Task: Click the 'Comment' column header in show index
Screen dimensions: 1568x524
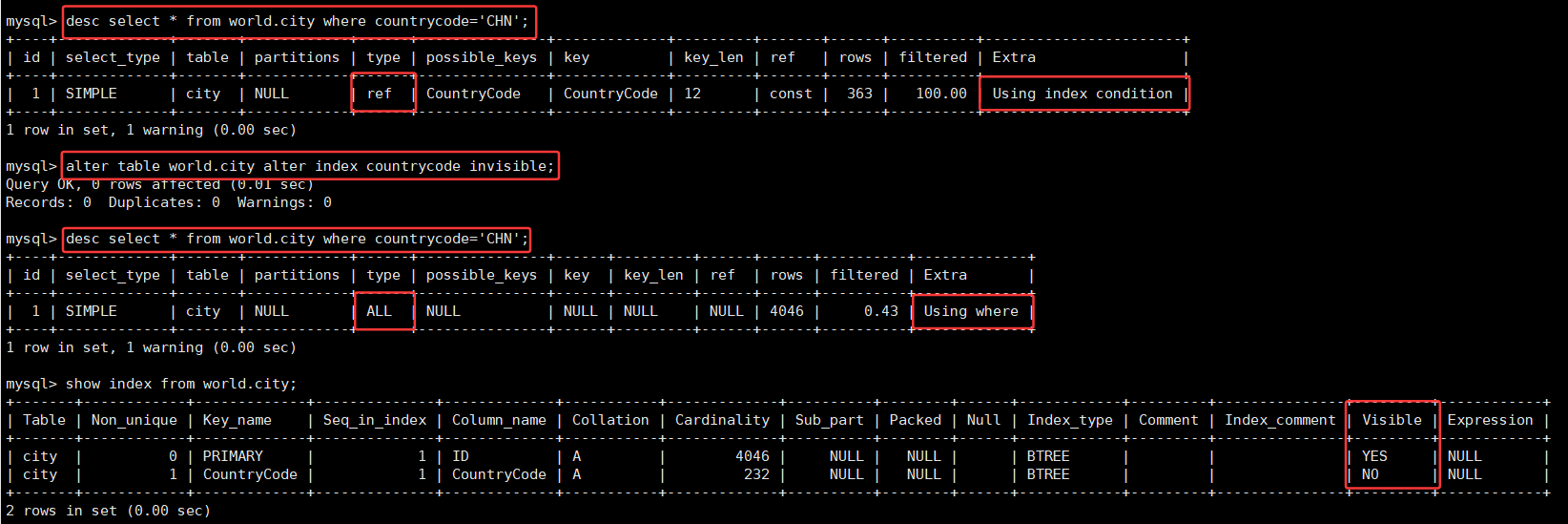Action: coord(1168,420)
